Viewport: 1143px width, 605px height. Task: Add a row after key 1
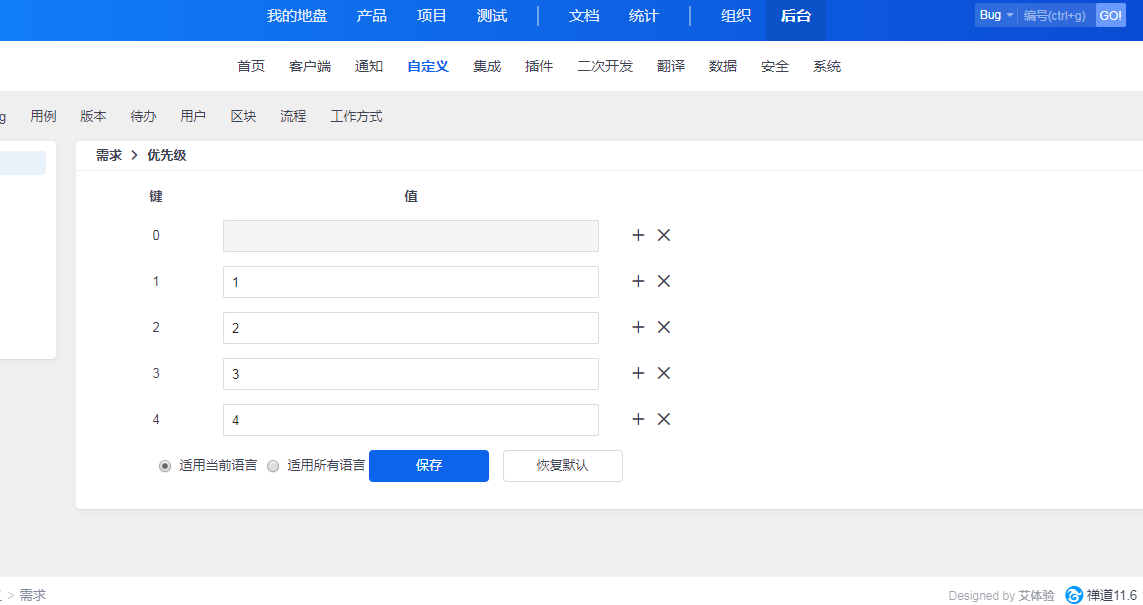coord(638,281)
